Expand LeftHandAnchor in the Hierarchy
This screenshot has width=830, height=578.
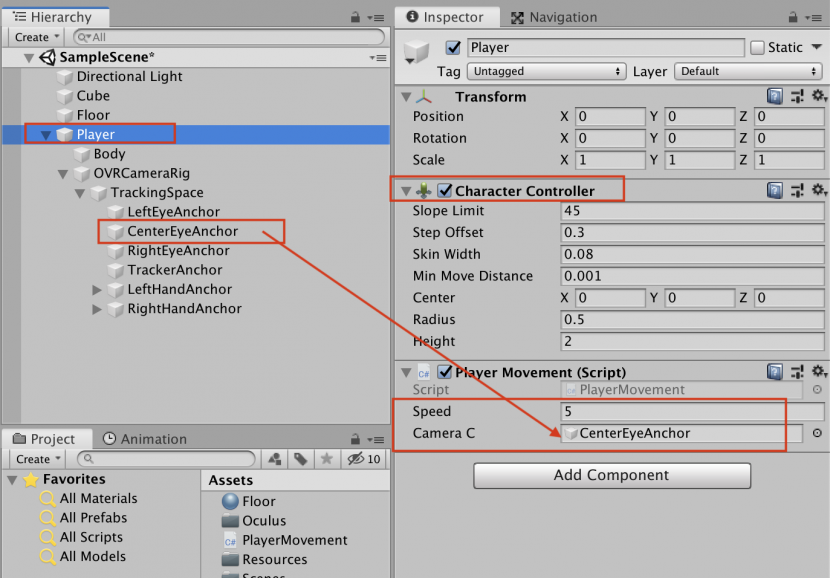(97, 290)
